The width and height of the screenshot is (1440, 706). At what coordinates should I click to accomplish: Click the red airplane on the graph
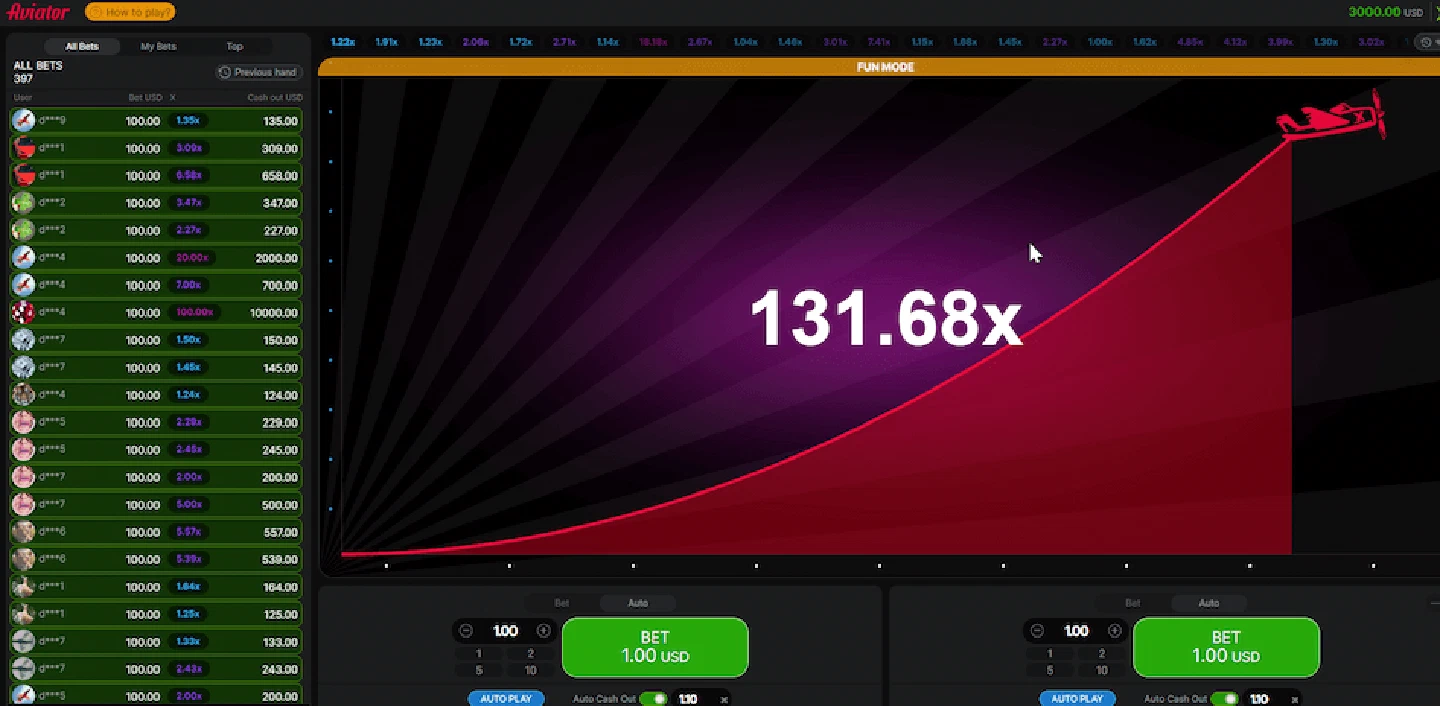(x=1332, y=117)
